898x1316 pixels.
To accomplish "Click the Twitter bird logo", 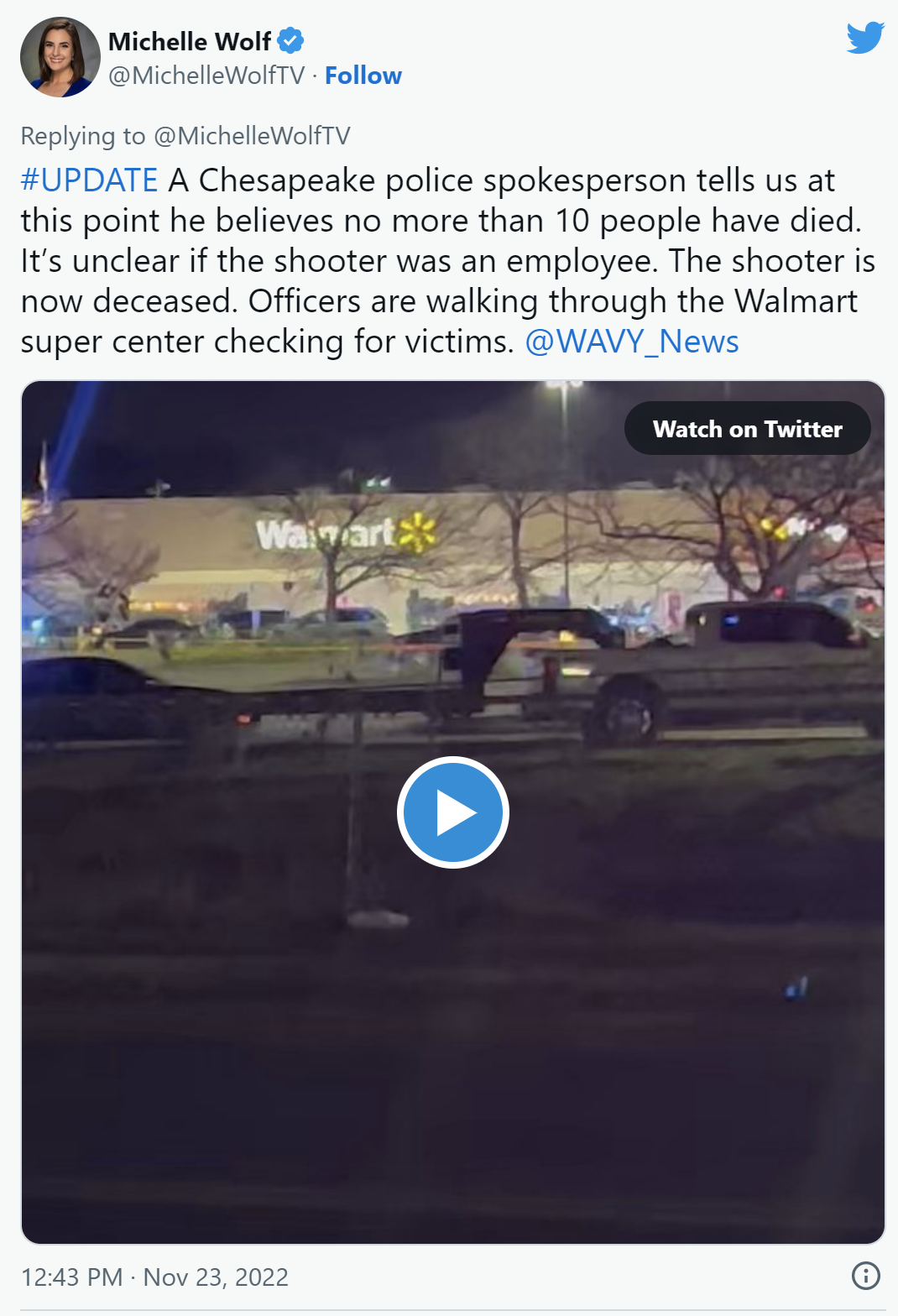I will tap(865, 38).
